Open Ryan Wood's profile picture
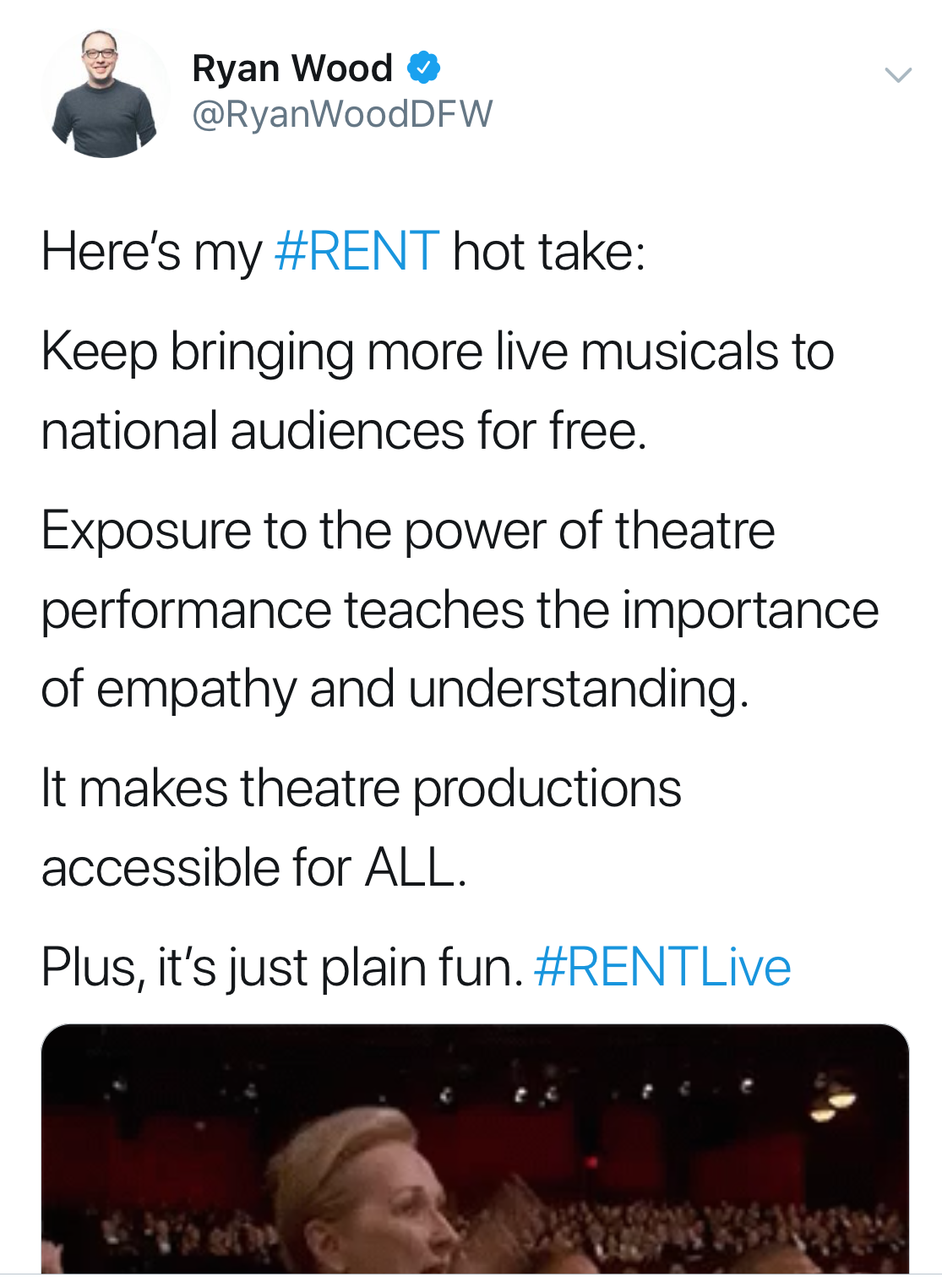The image size is (942, 1288). coord(105,95)
